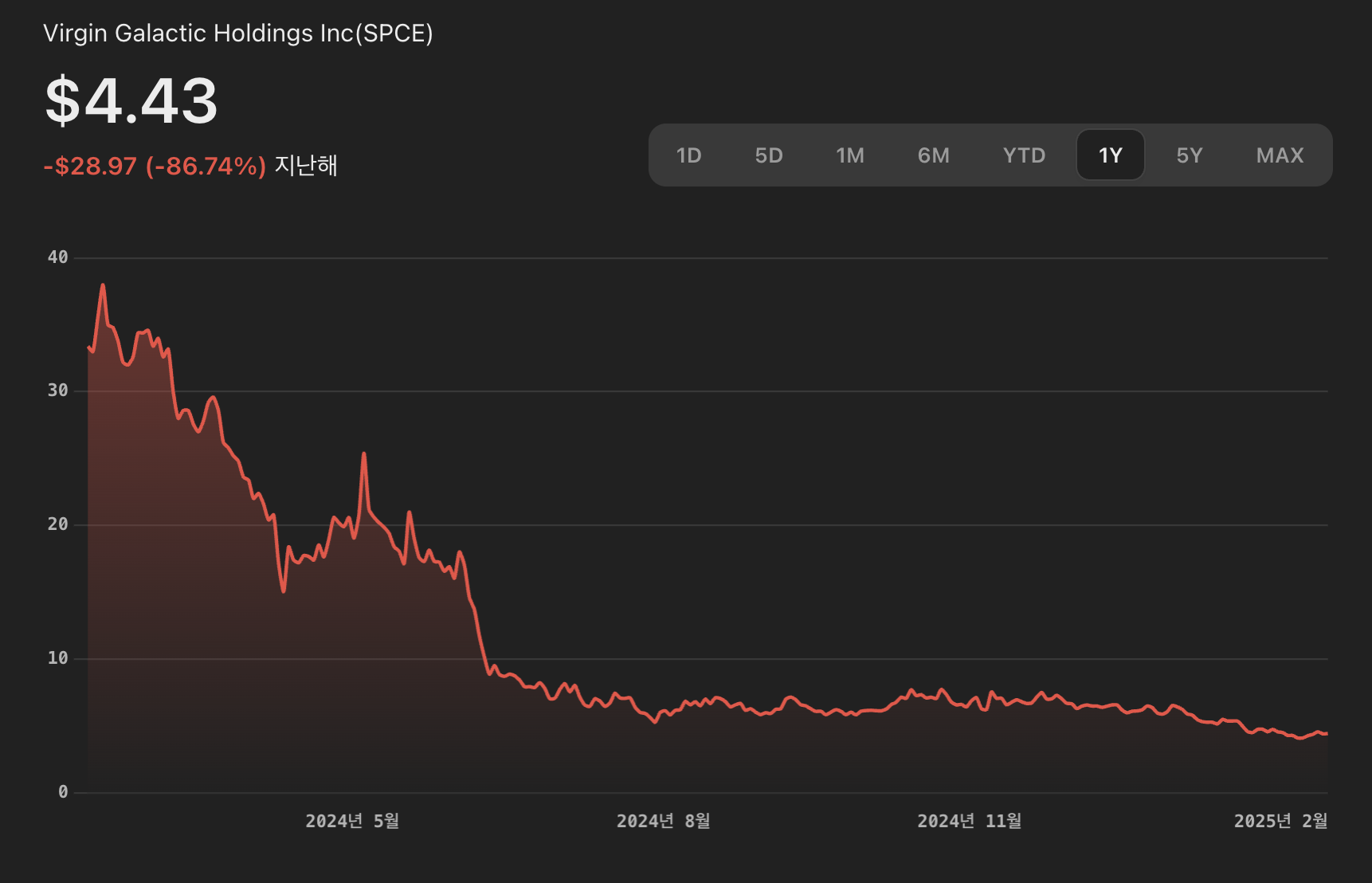Viewport: 1372px width, 883px height.
Task: Click the 30 y-axis label
Action: coord(57,390)
